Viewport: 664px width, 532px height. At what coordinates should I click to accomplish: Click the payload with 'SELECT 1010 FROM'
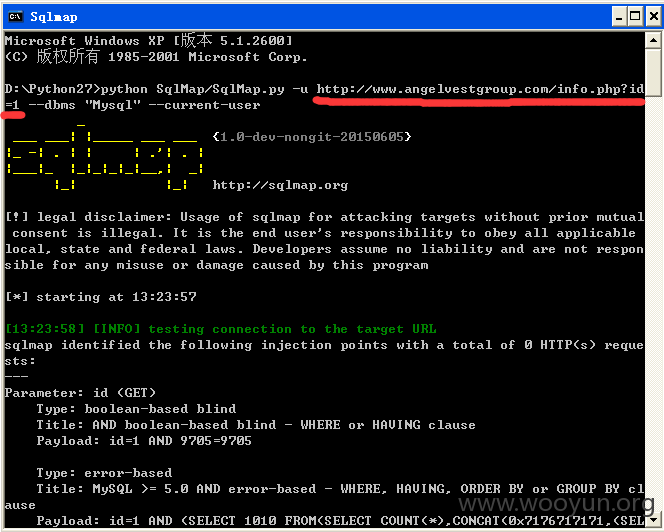point(340,521)
